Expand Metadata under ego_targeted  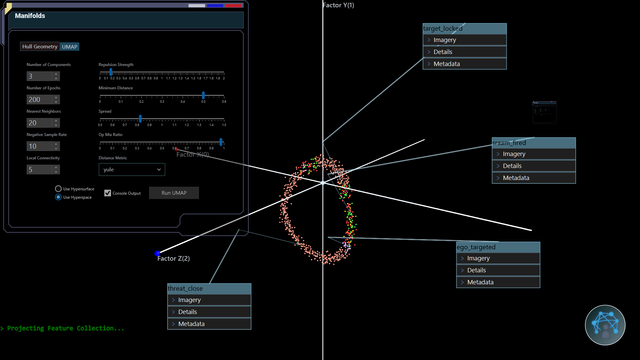pos(498,282)
